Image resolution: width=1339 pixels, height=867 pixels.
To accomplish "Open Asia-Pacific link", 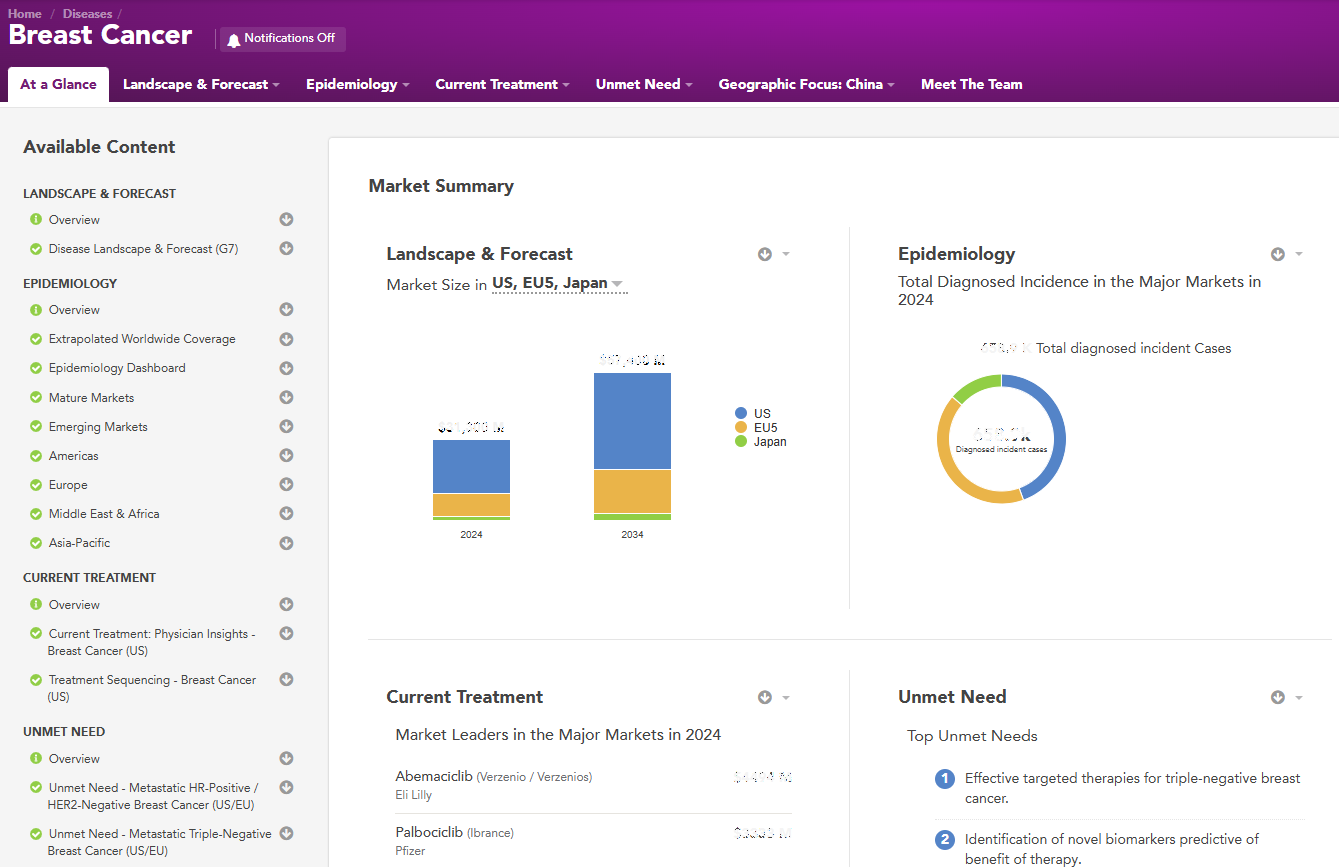I will (80, 543).
